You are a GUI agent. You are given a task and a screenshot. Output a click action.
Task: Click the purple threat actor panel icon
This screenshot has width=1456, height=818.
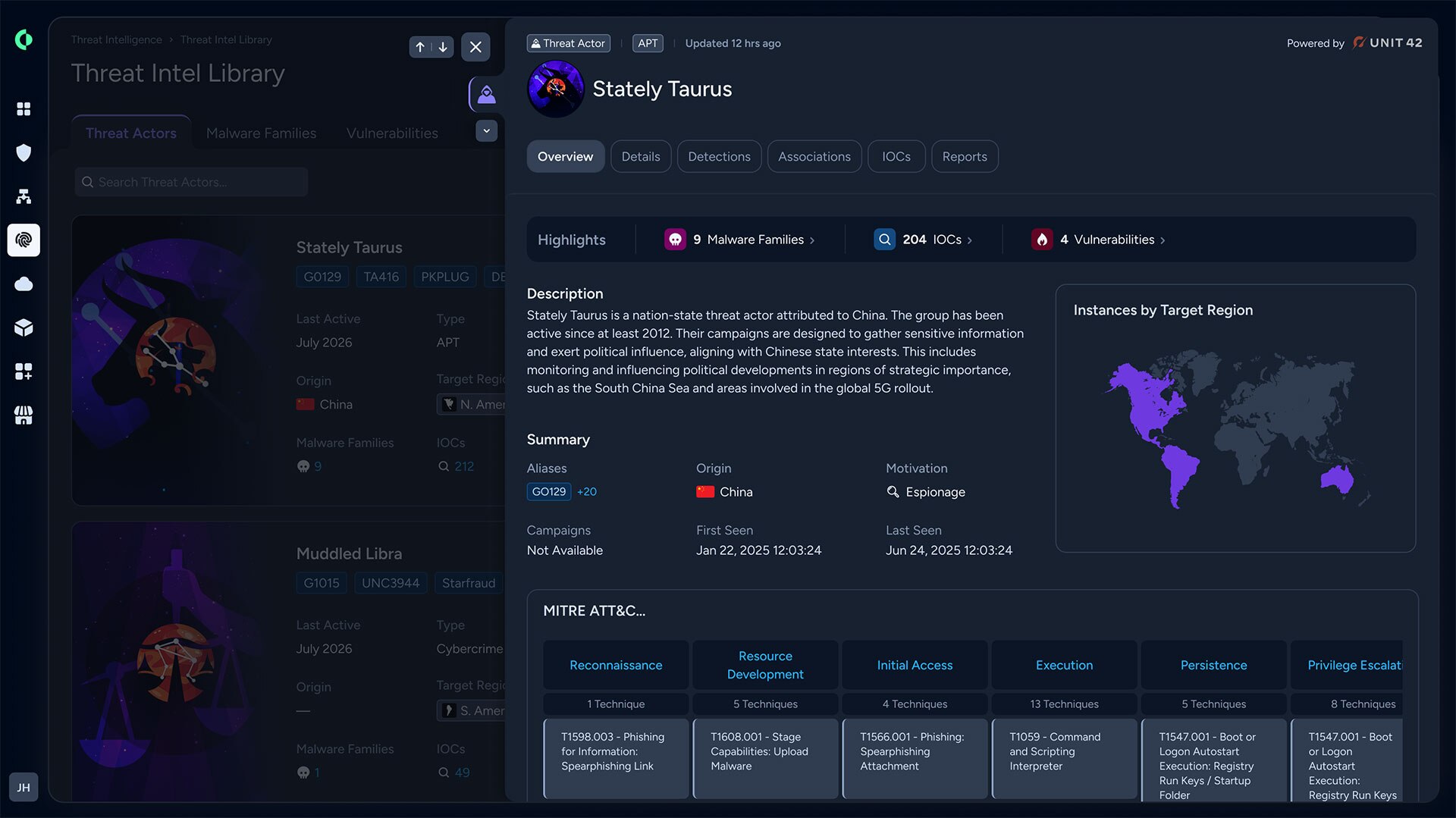tap(487, 95)
